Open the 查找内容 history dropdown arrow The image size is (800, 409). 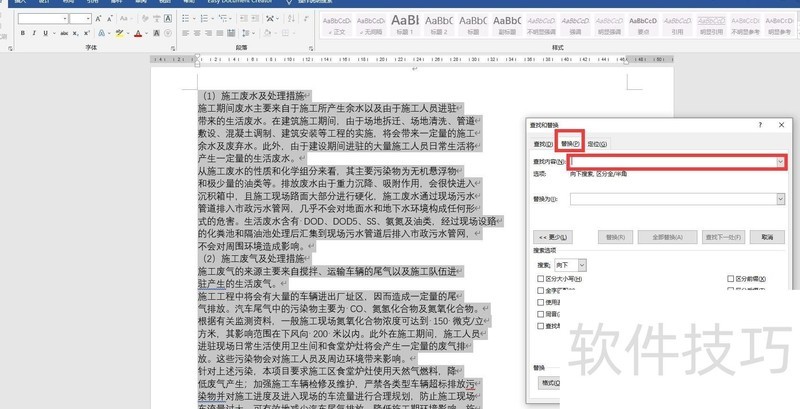[780, 162]
